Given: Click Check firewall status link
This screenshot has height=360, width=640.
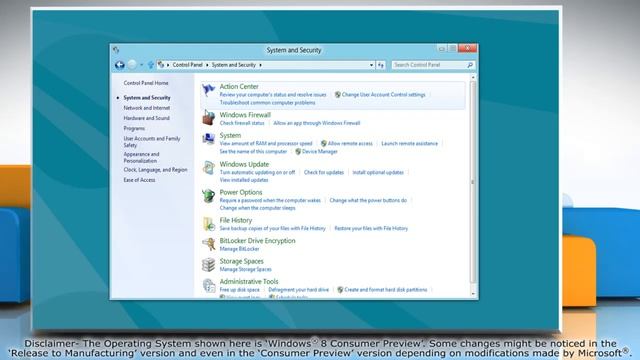Looking at the screenshot, I should click(242, 123).
